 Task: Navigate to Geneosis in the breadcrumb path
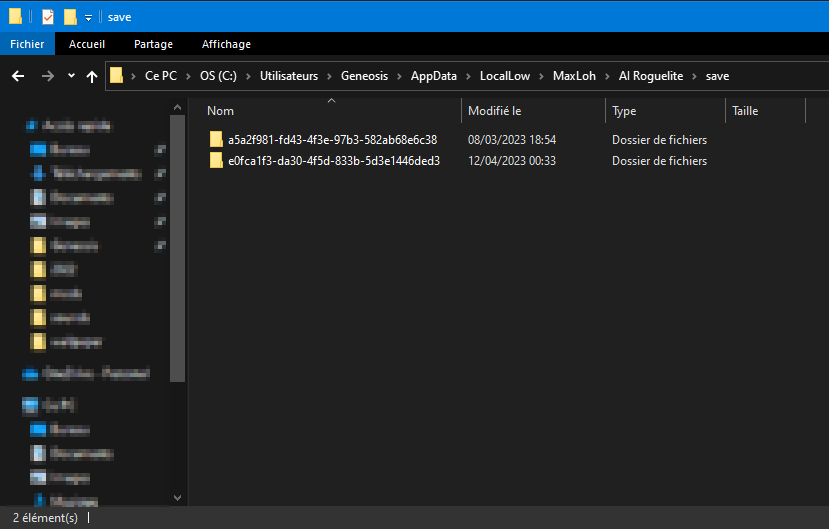coord(367,76)
